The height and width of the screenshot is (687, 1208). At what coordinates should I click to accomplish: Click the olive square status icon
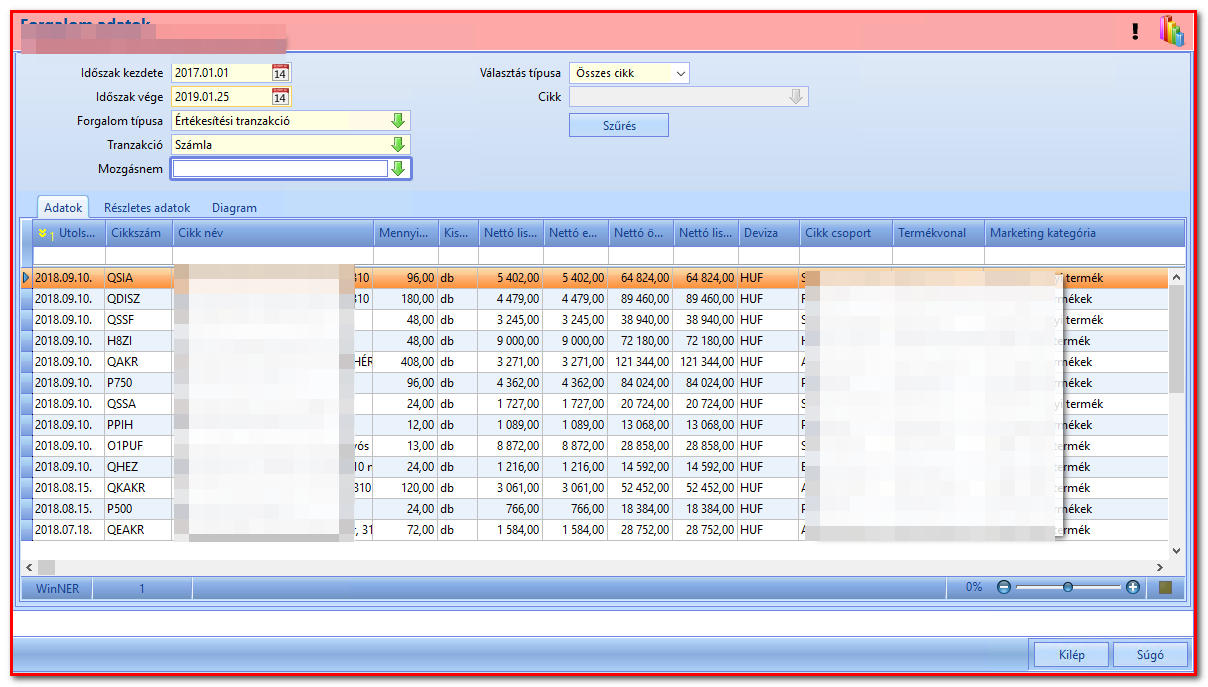point(1165,588)
